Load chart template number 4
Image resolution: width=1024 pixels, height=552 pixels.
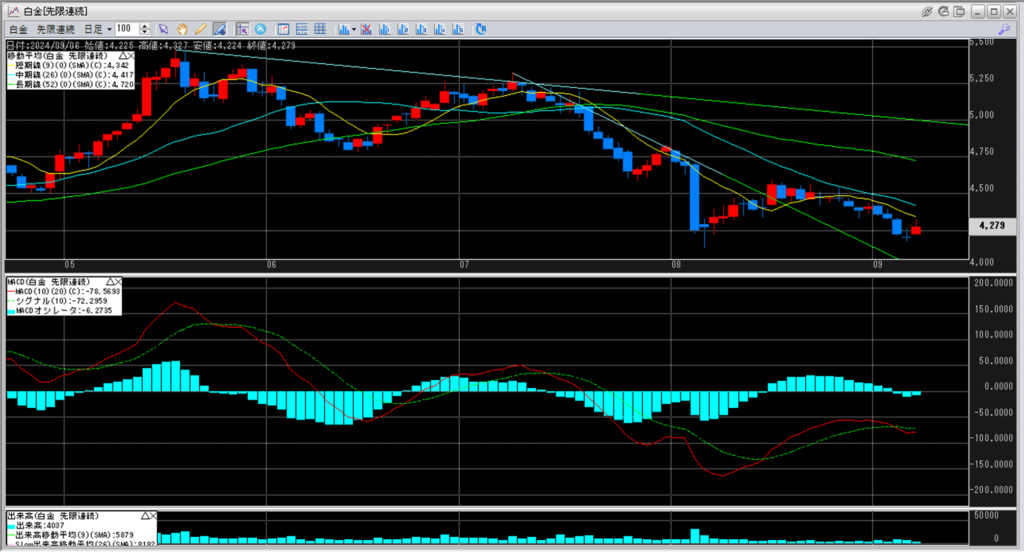pyautogui.click(x=440, y=29)
